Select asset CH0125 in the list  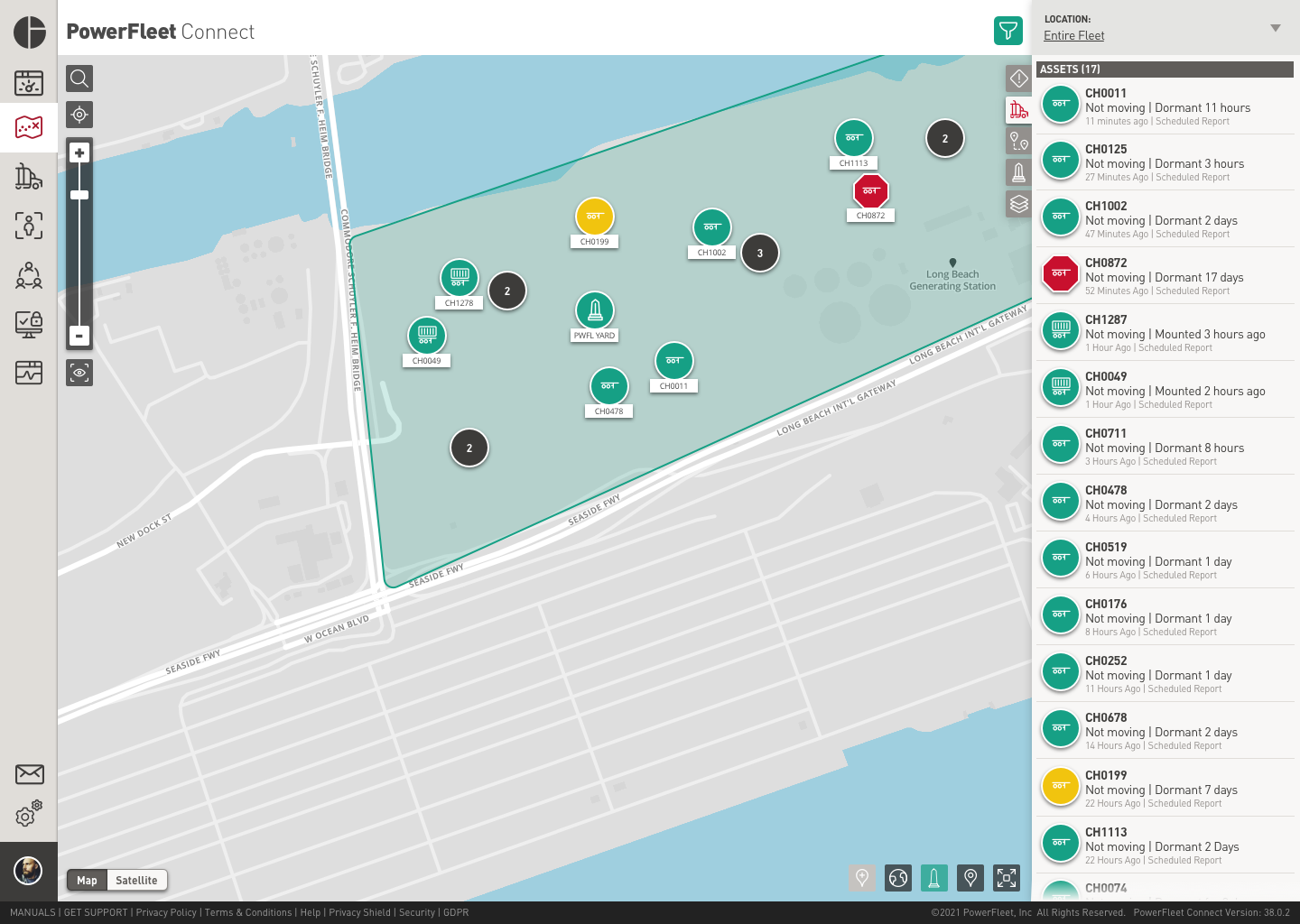click(1165, 162)
